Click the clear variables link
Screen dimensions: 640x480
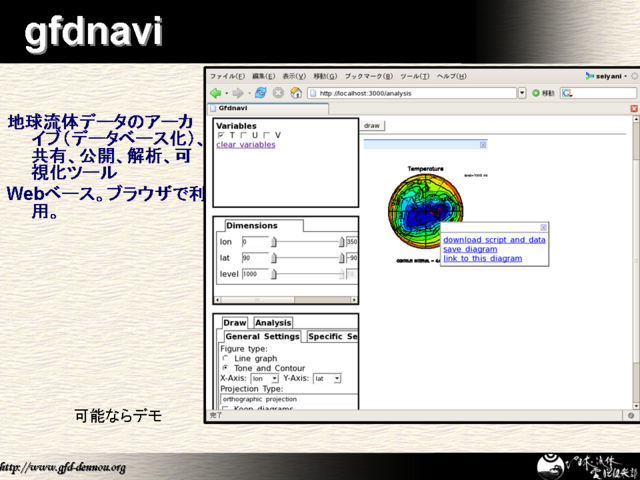coord(246,144)
